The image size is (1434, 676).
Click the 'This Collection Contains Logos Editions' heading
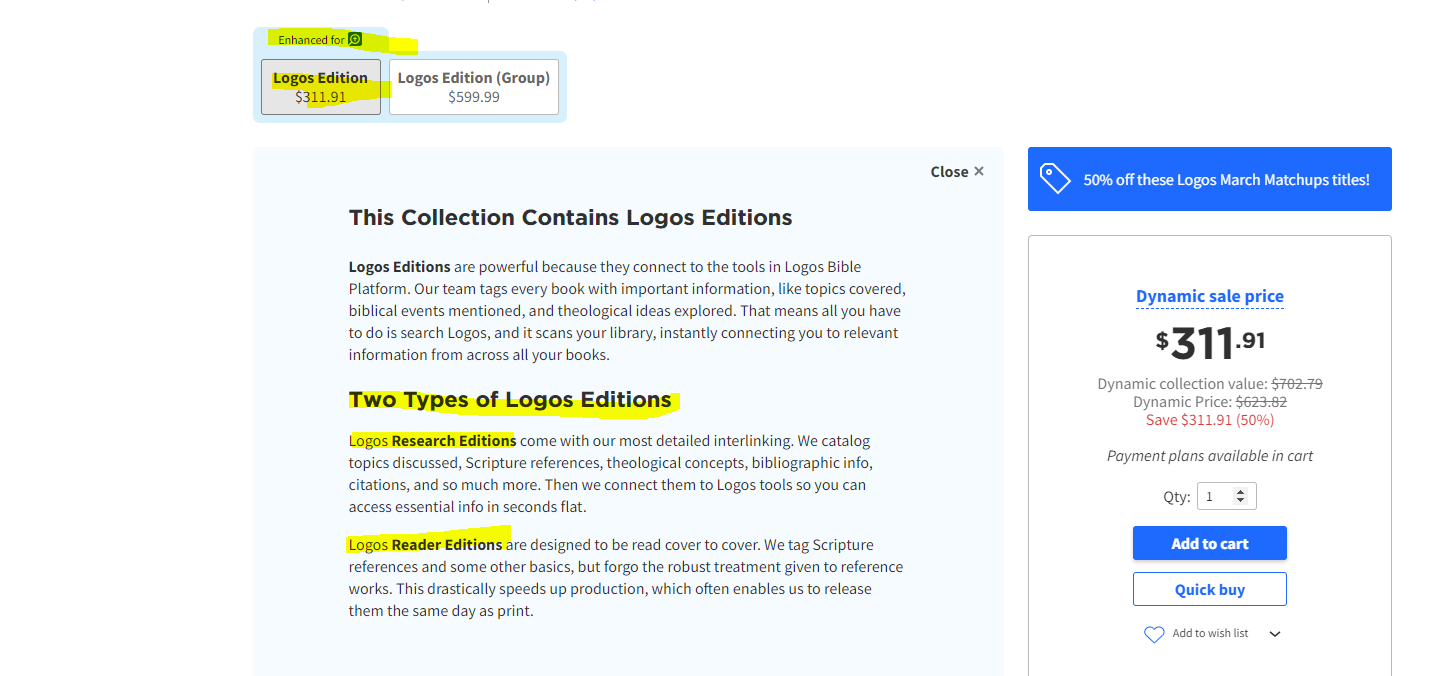point(570,218)
